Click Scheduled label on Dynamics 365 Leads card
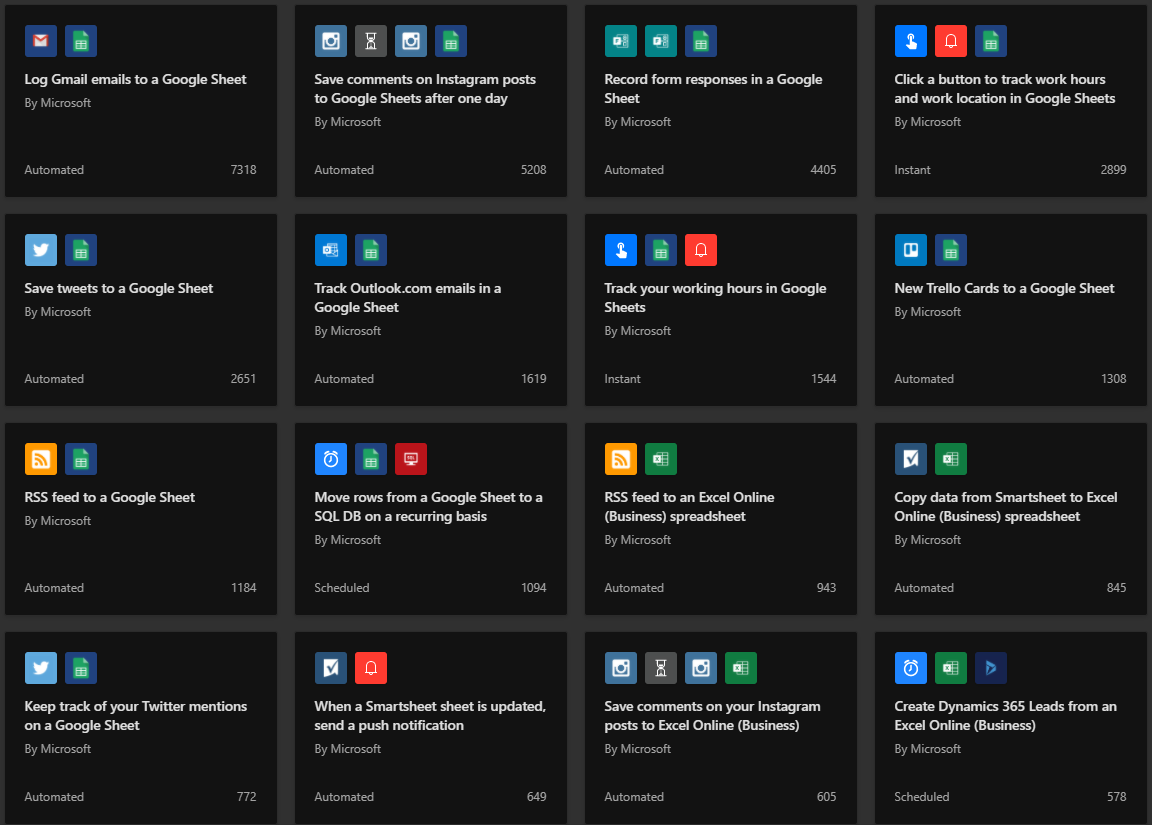The width and height of the screenshot is (1152, 825). pos(921,797)
